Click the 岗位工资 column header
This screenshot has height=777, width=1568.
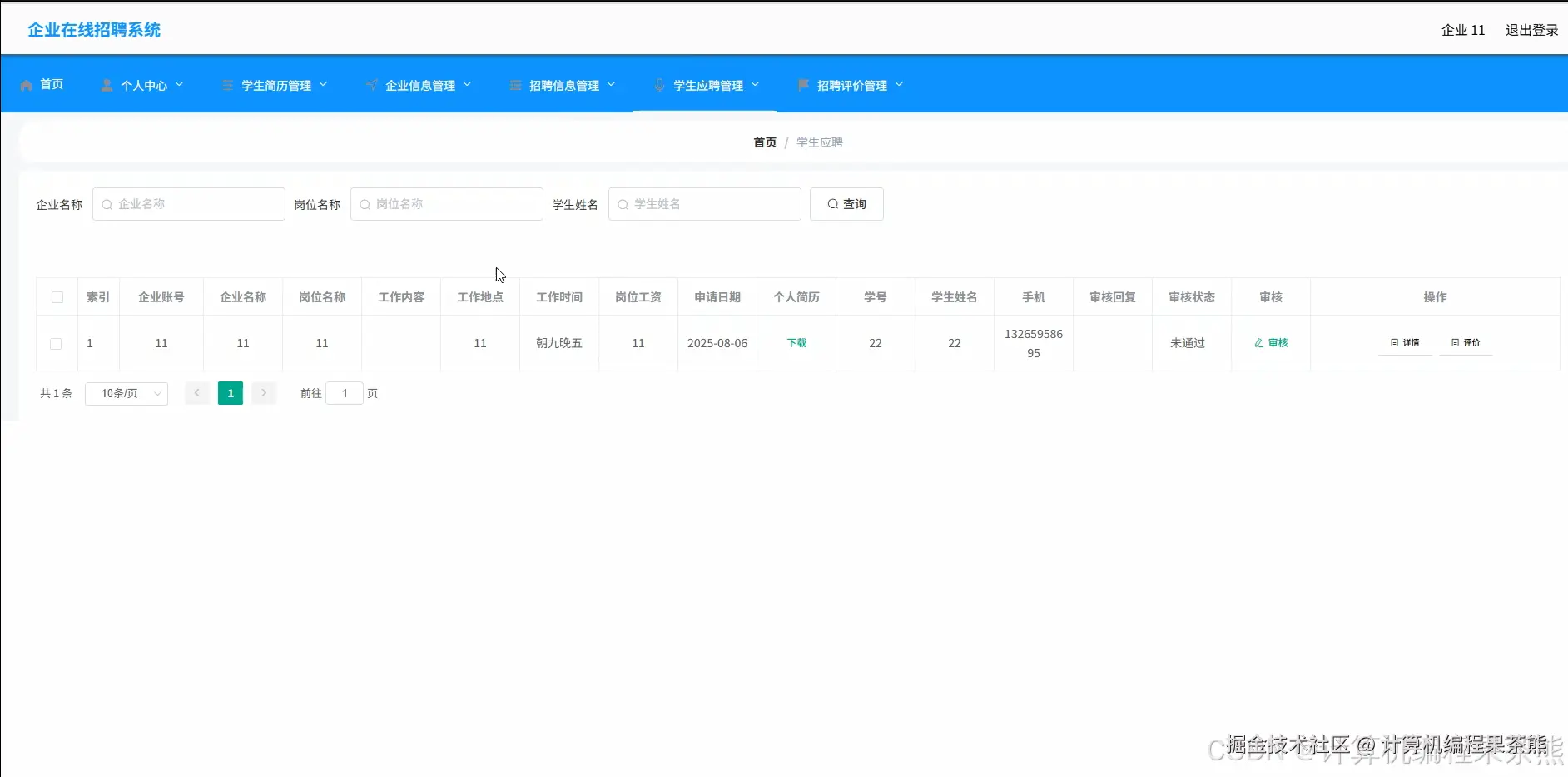(638, 297)
